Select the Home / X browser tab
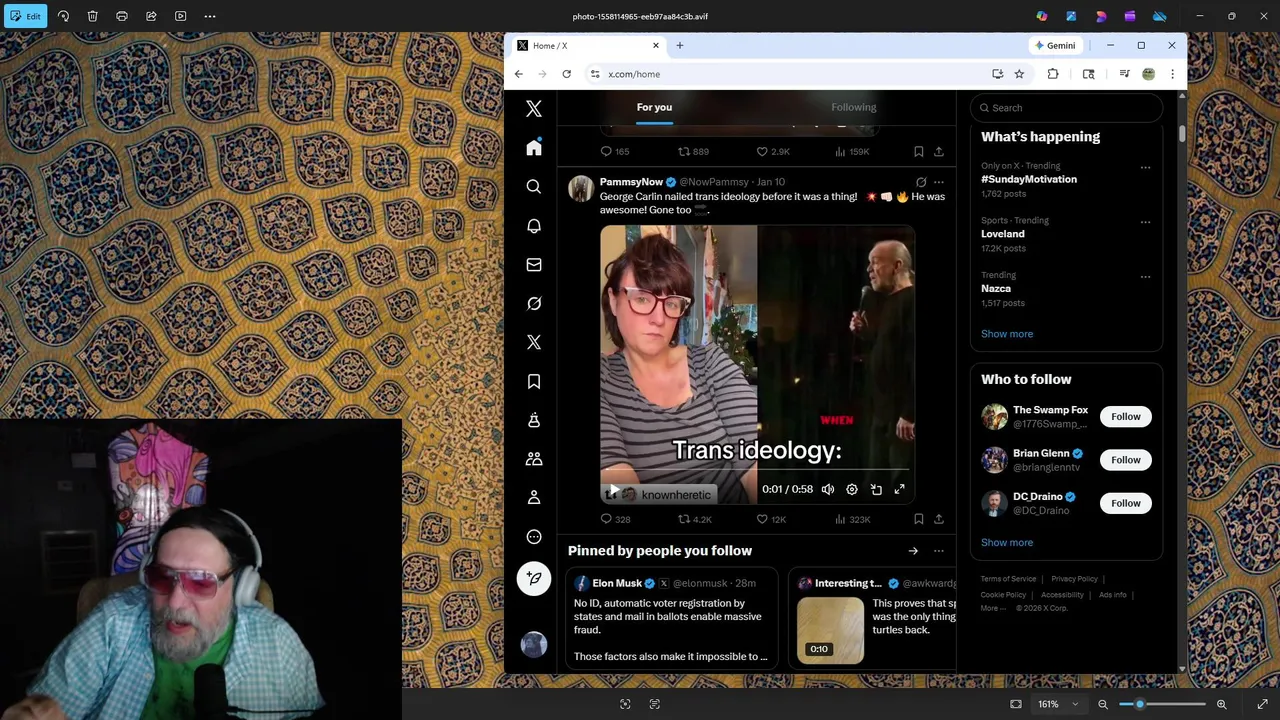 (588, 45)
